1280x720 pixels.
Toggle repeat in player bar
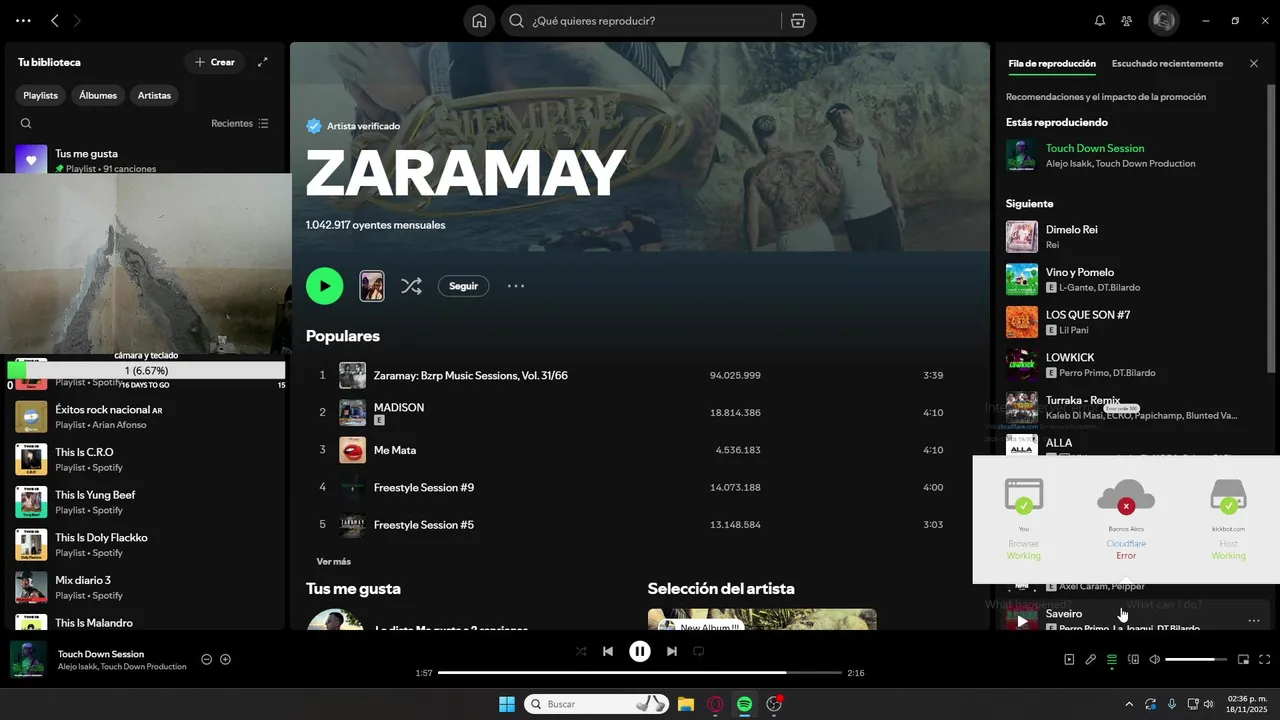[699, 652]
